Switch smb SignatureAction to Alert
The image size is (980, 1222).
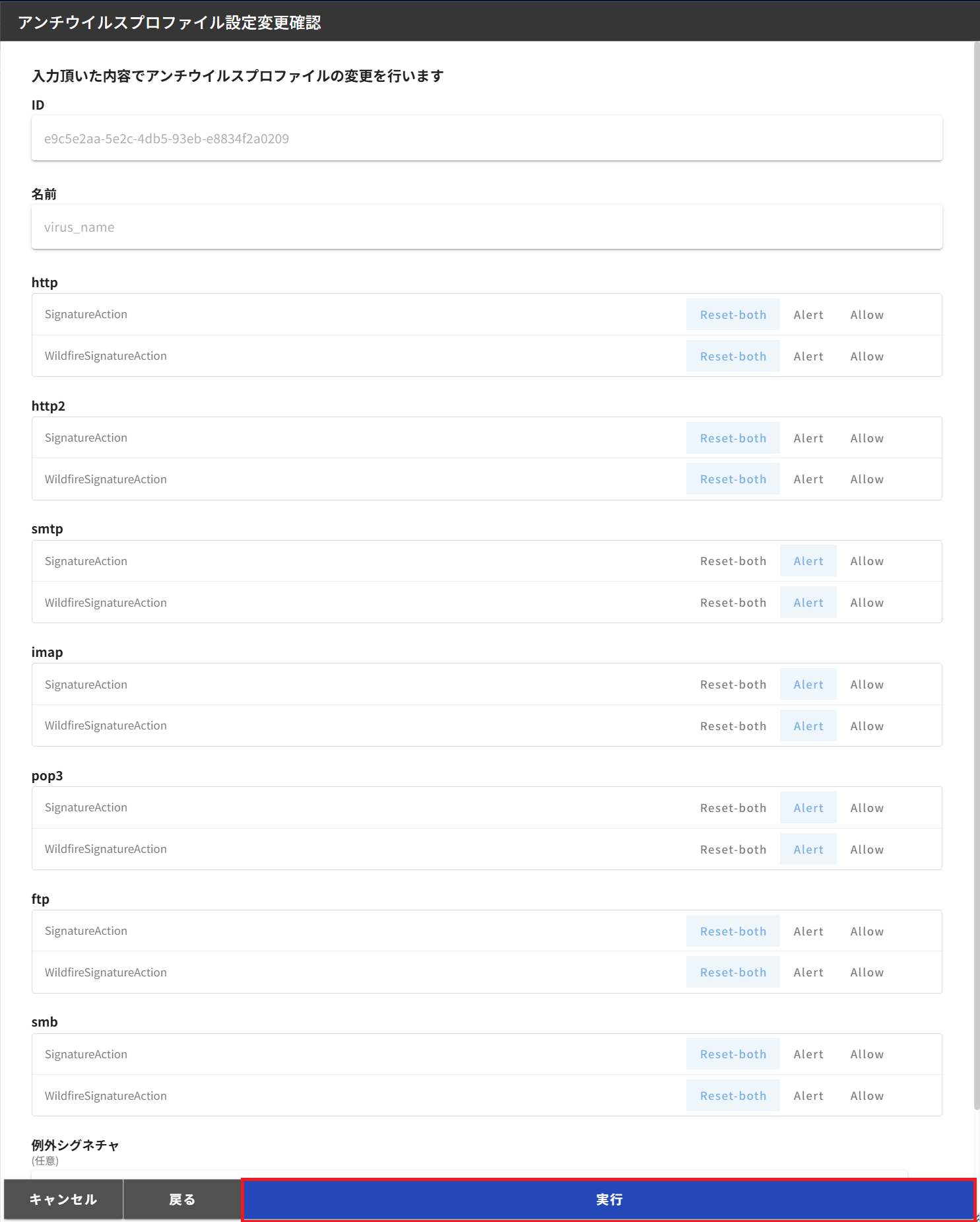(808, 1054)
